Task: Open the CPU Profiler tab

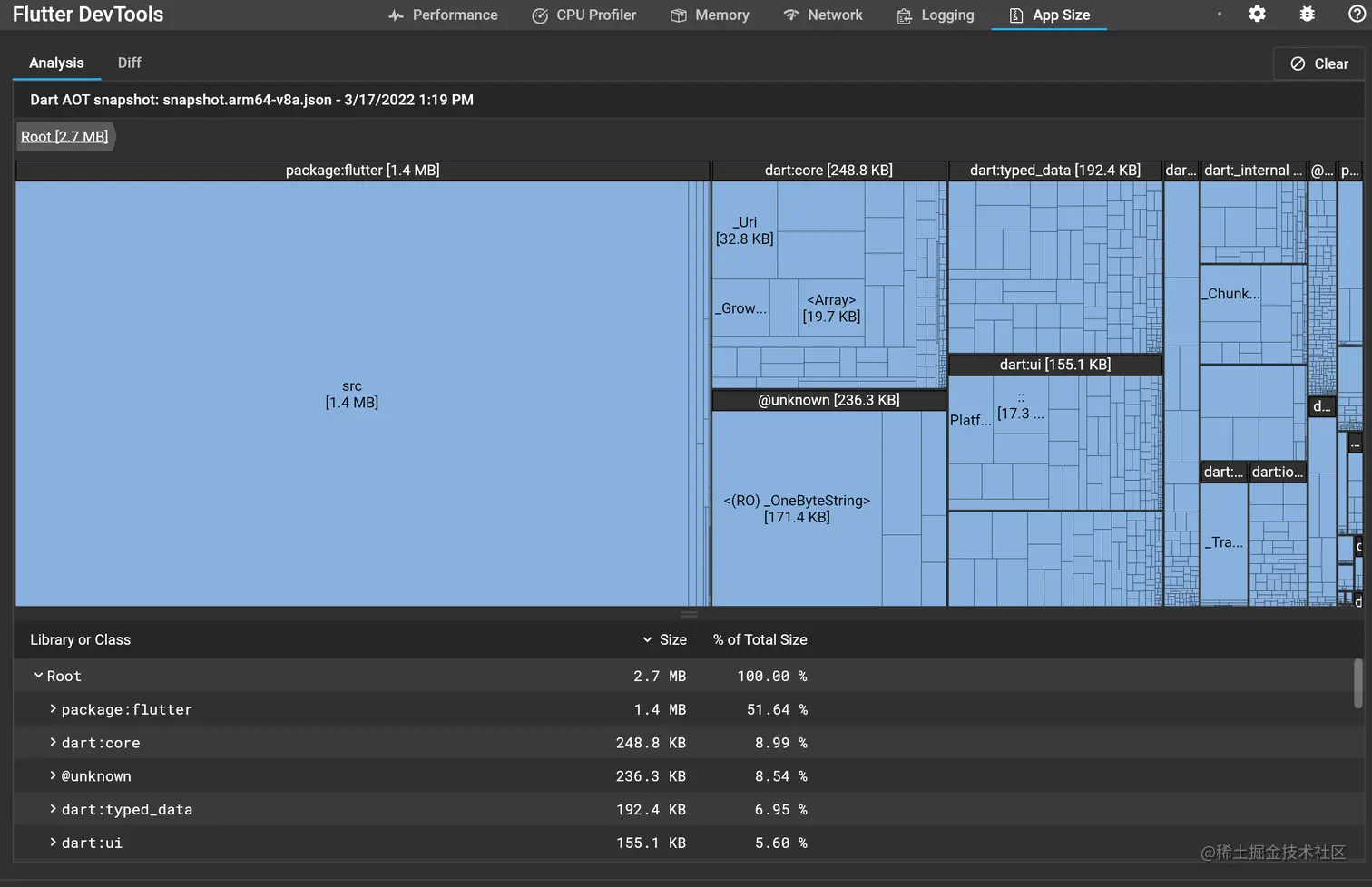Action: pos(584,15)
